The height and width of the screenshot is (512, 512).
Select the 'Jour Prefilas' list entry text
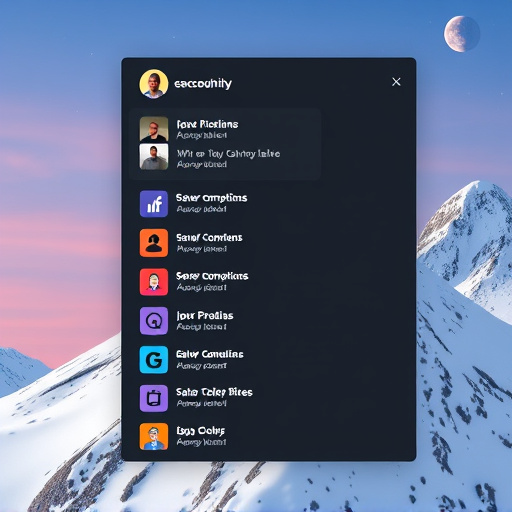click(x=205, y=315)
